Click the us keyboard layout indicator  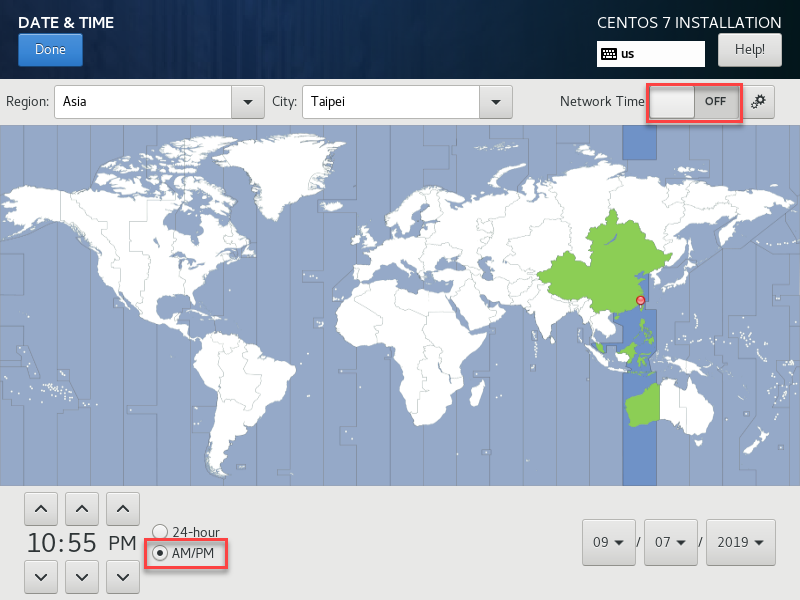[651, 54]
